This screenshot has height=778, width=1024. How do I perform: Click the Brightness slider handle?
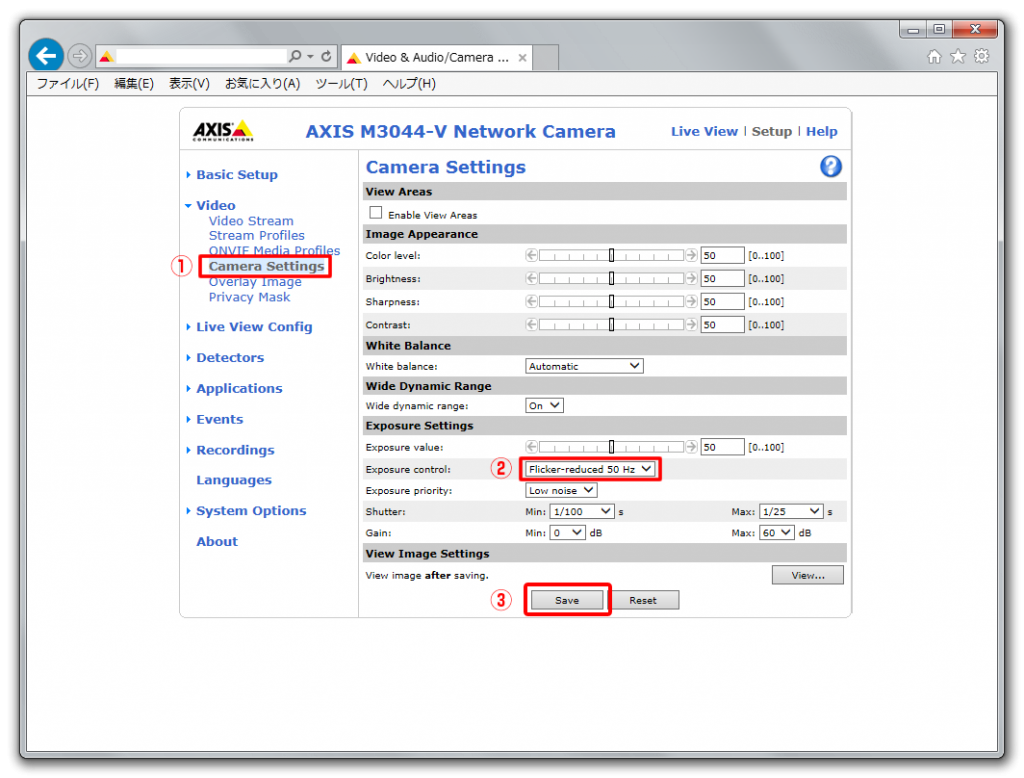pos(611,278)
